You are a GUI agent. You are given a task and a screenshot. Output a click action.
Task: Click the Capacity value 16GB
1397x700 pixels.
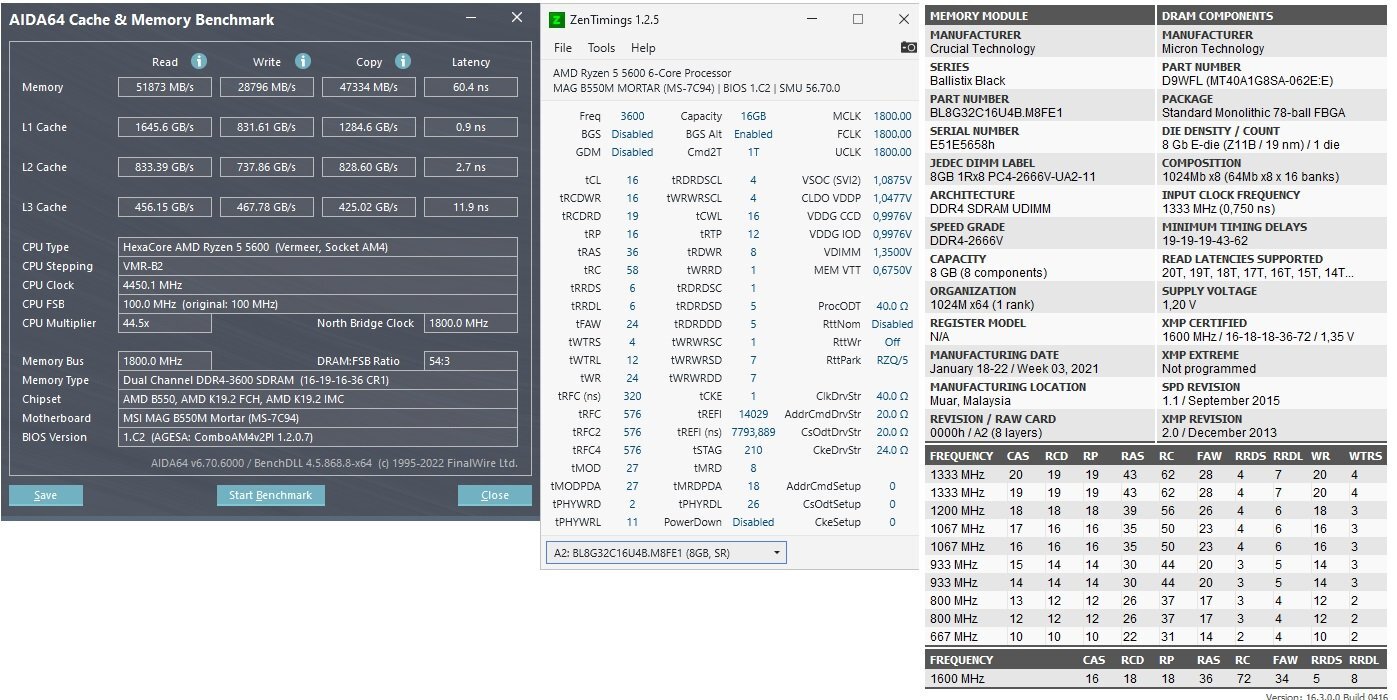pyautogui.click(x=752, y=116)
